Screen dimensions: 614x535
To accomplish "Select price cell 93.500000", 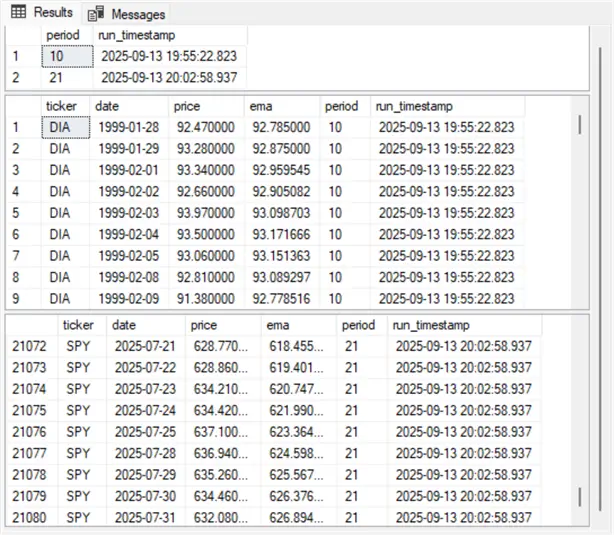I will click(206, 235).
